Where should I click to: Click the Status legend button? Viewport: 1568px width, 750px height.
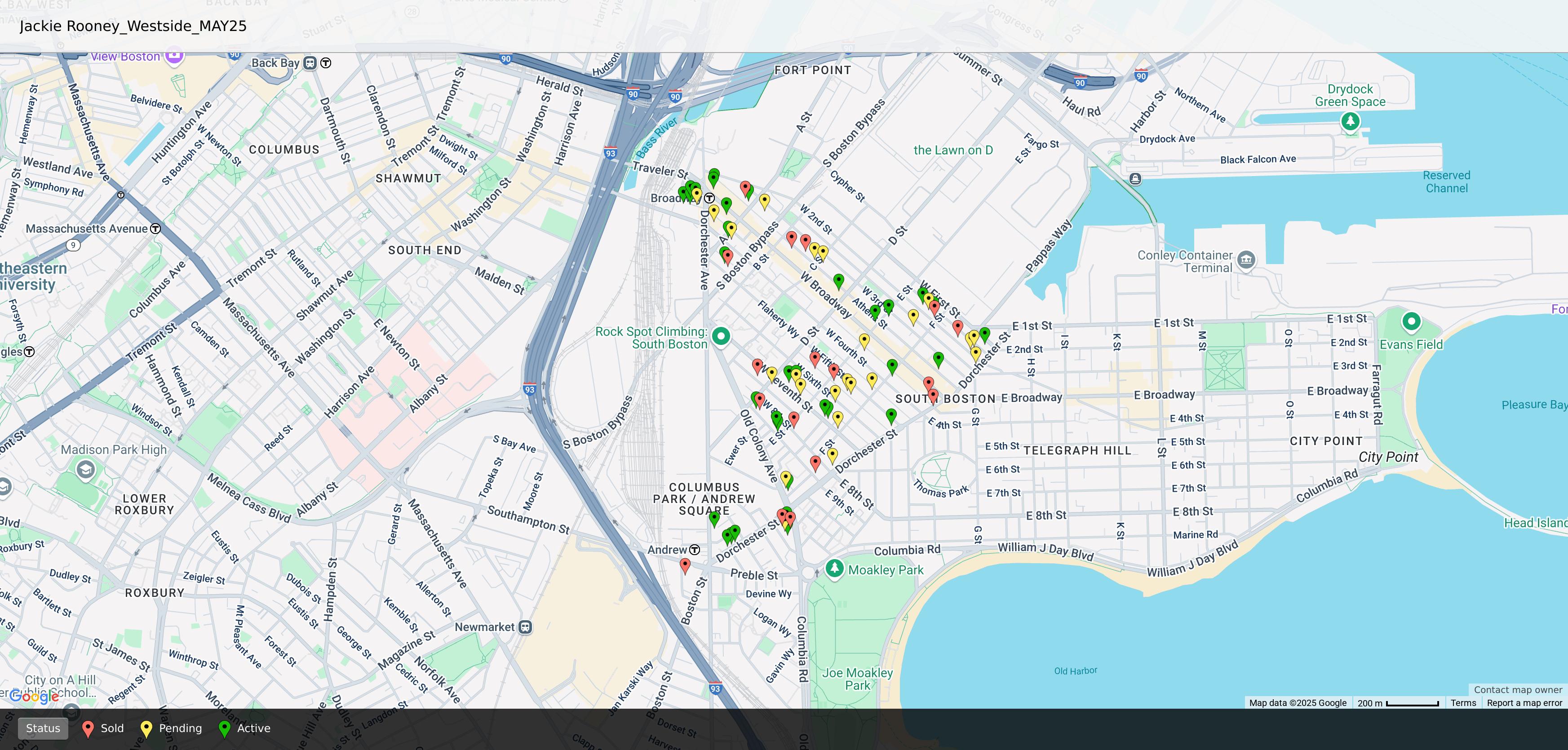[x=43, y=728]
